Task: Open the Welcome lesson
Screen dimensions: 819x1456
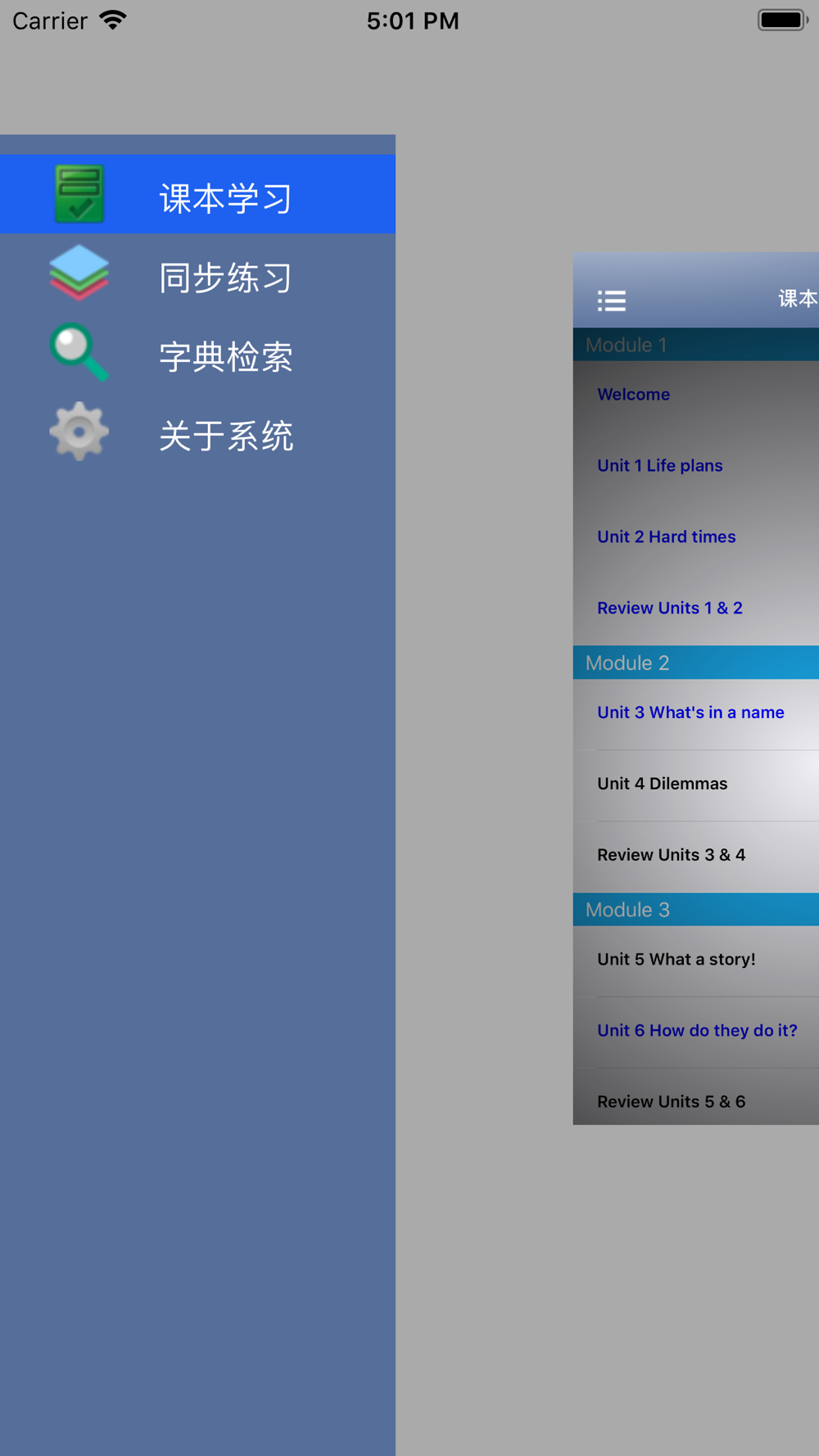Action: (696, 395)
